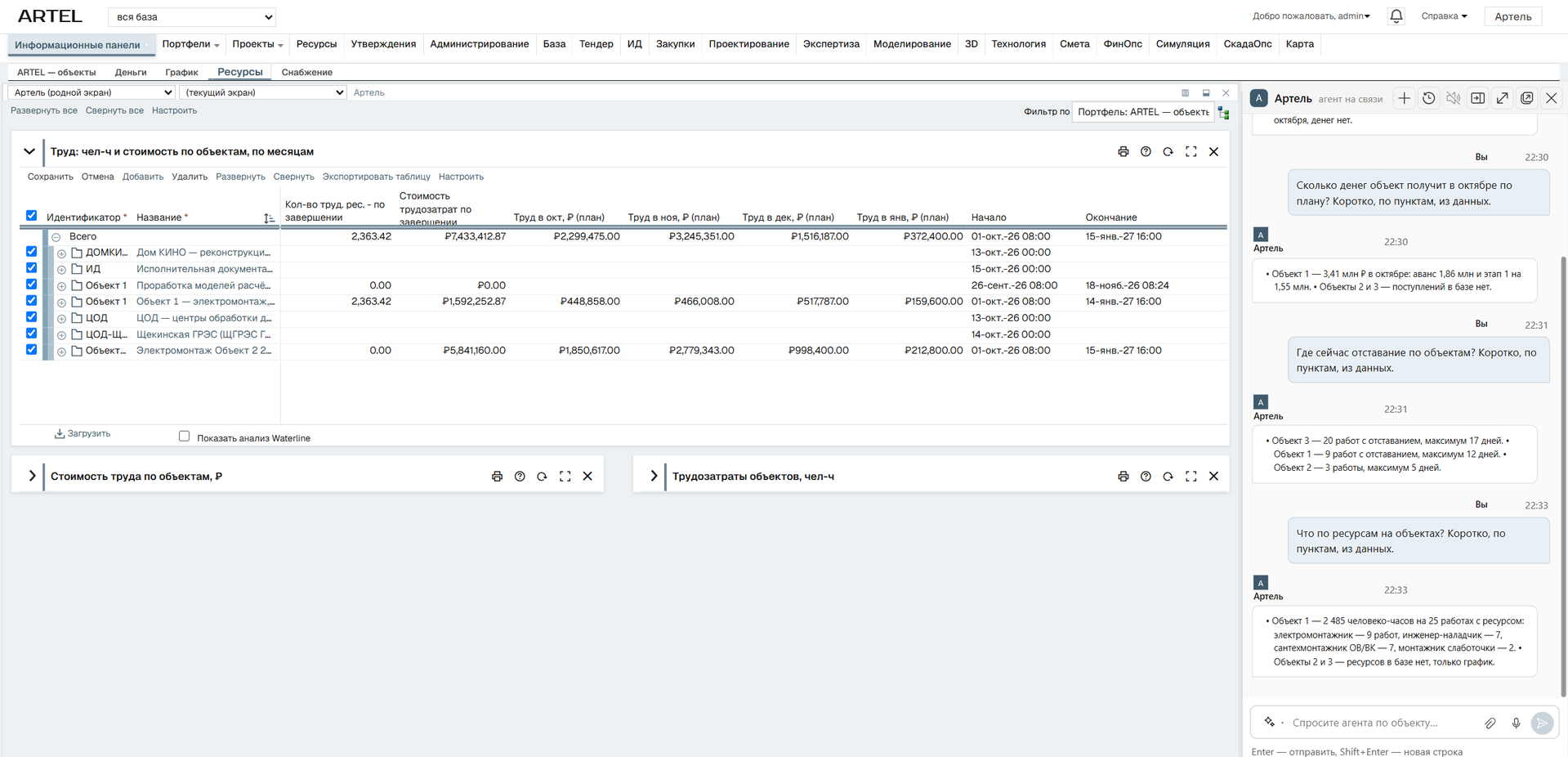Switch to the Деньги tab
The image size is (1568, 757).
click(x=131, y=72)
